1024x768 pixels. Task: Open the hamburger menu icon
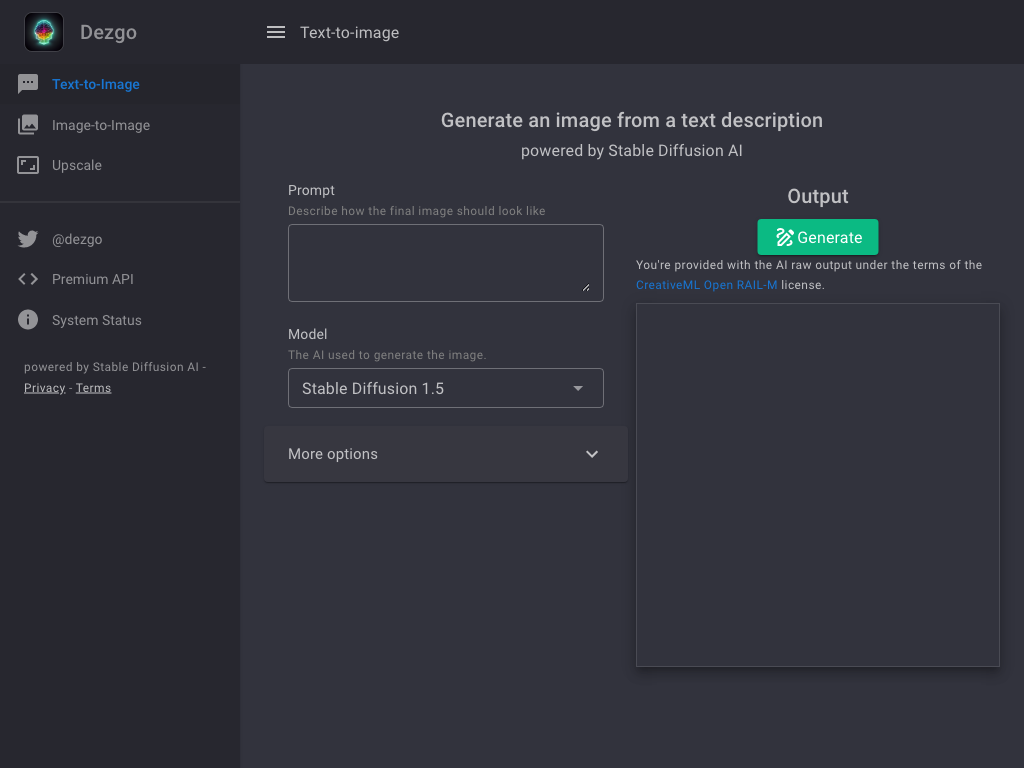(276, 32)
